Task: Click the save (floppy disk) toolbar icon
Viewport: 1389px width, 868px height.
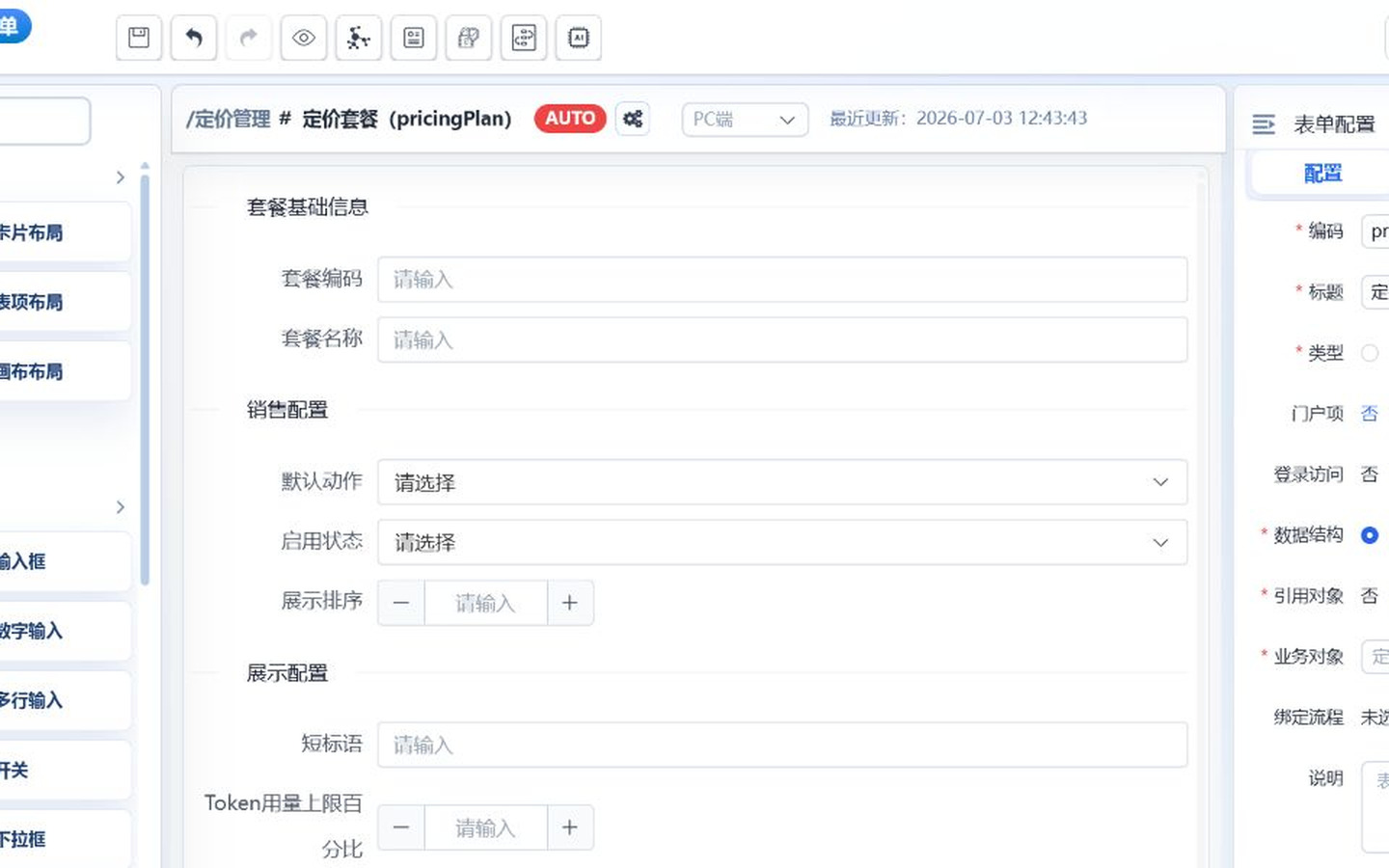Action: click(139, 38)
